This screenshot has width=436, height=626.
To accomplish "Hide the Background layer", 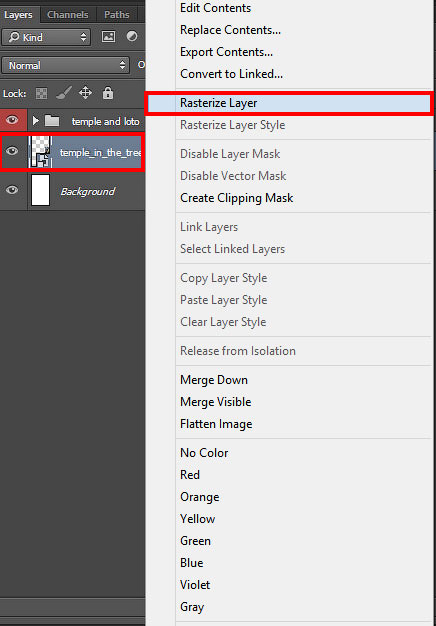I will (x=12, y=190).
